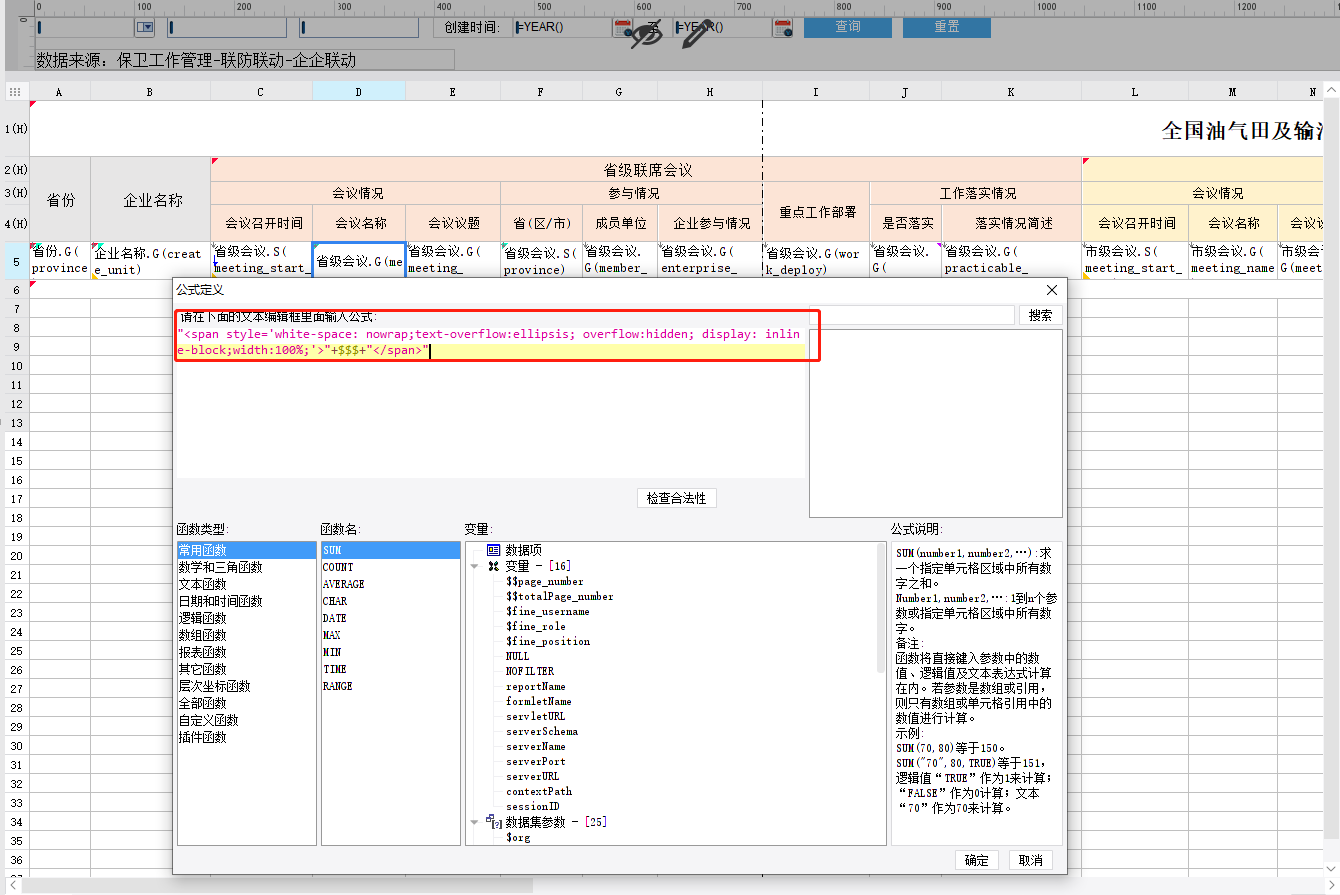Click the 搜索 button in formula dialog
This screenshot has height=895, width=1340.
(x=1041, y=315)
